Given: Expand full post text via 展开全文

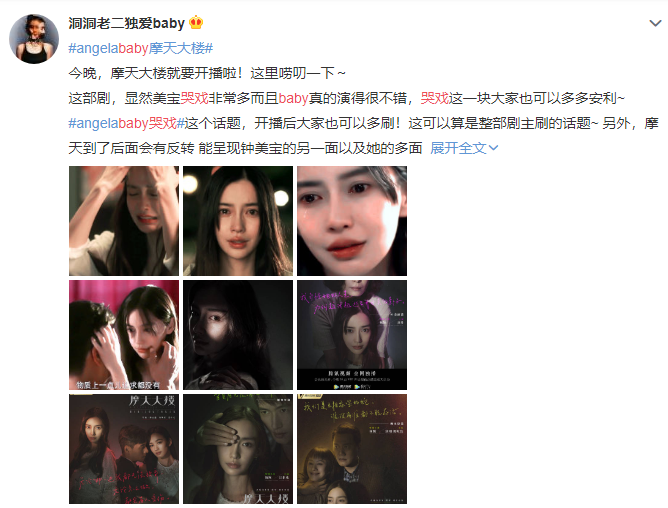Looking at the screenshot, I should [458, 148].
